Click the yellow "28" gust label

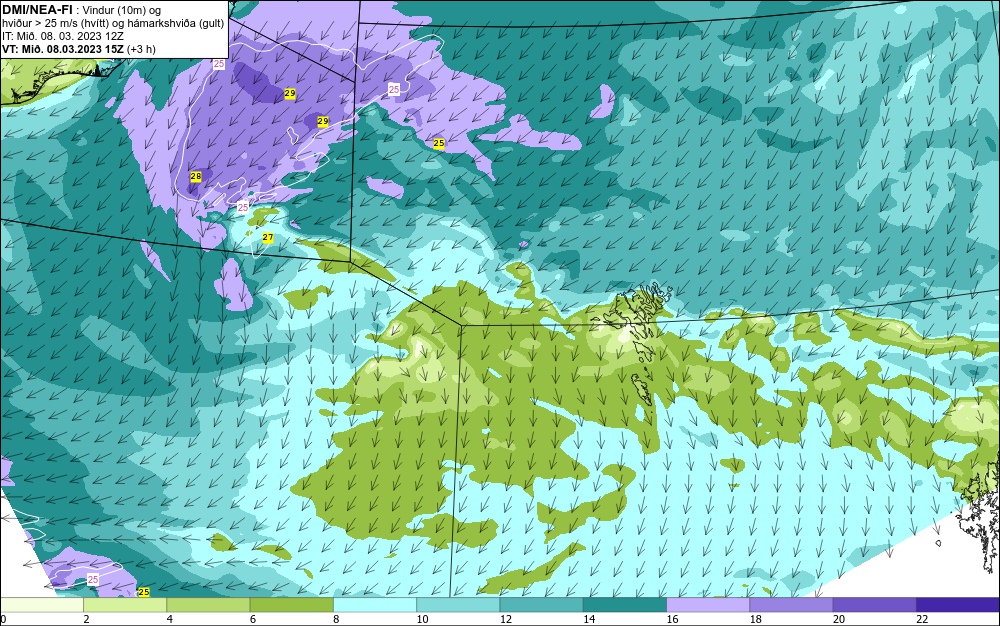(x=196, y=177)
